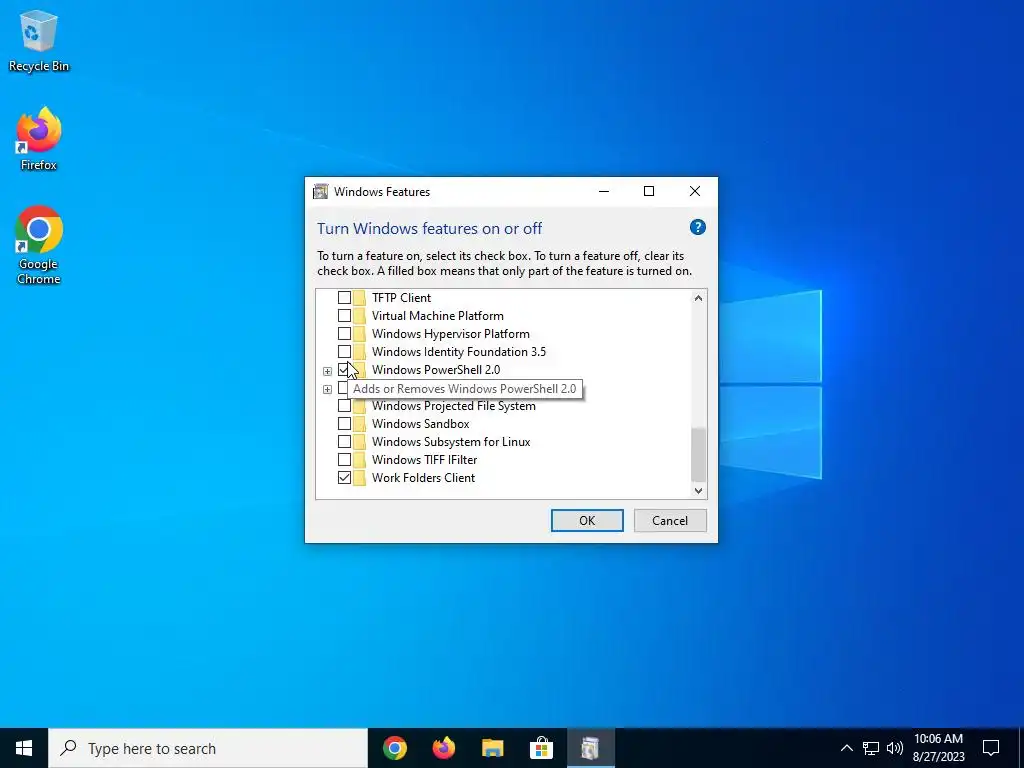This screenshot has width=1024, height=768.
Task: Launch Firefox from the taskbar
Action: [x=443, y=748]
